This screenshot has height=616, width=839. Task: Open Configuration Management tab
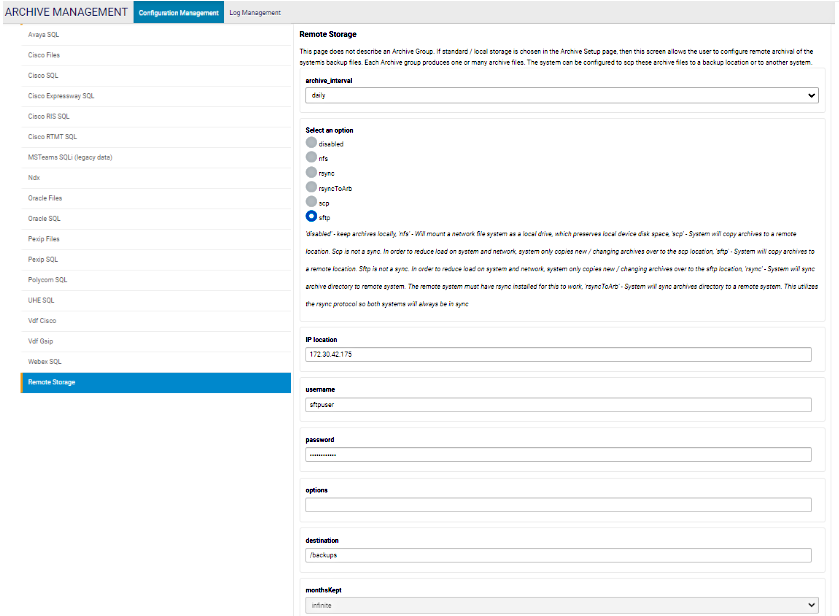pyautogui.click(x=178, y=12)
